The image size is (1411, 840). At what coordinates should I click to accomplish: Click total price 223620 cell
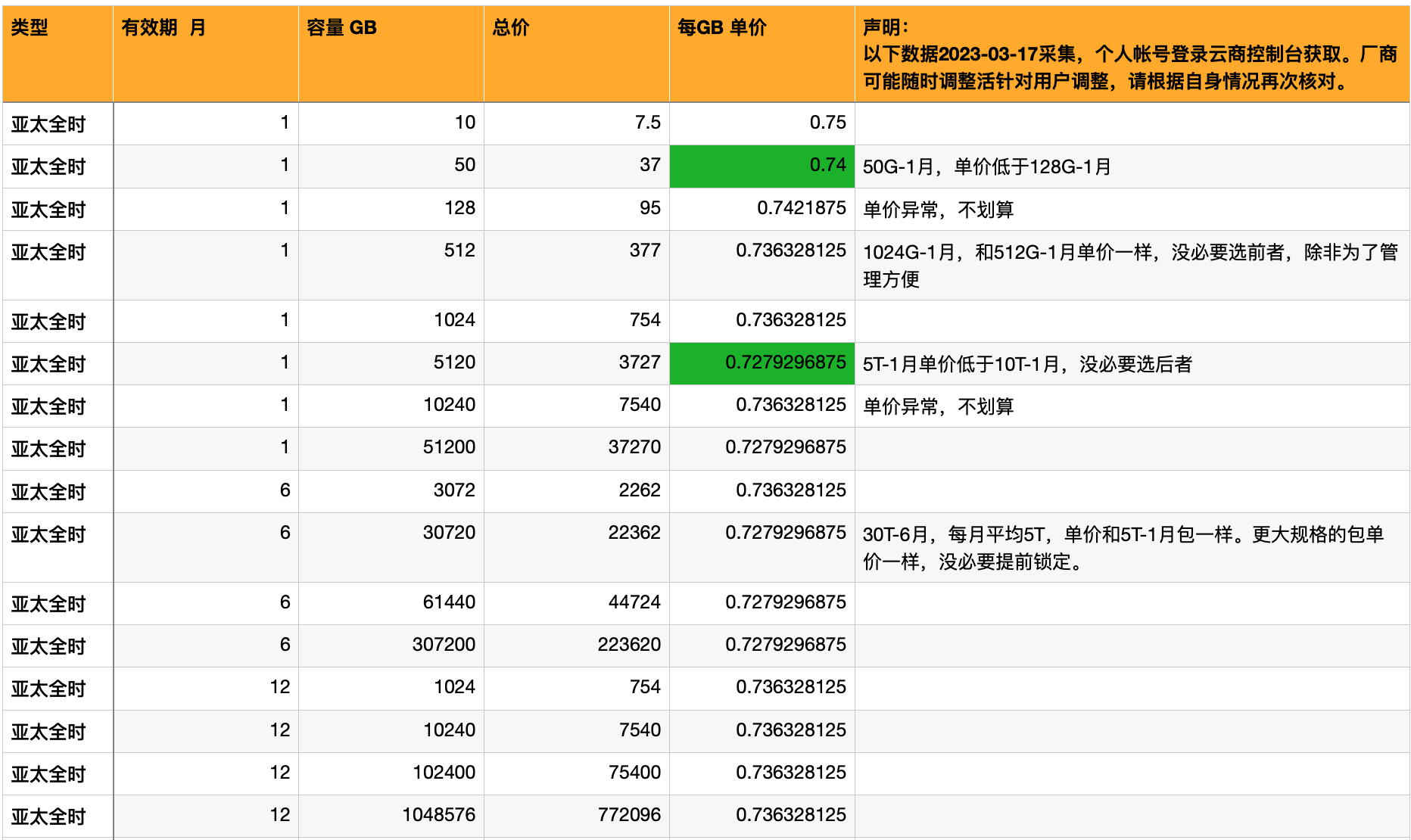(x=577, y=646)
